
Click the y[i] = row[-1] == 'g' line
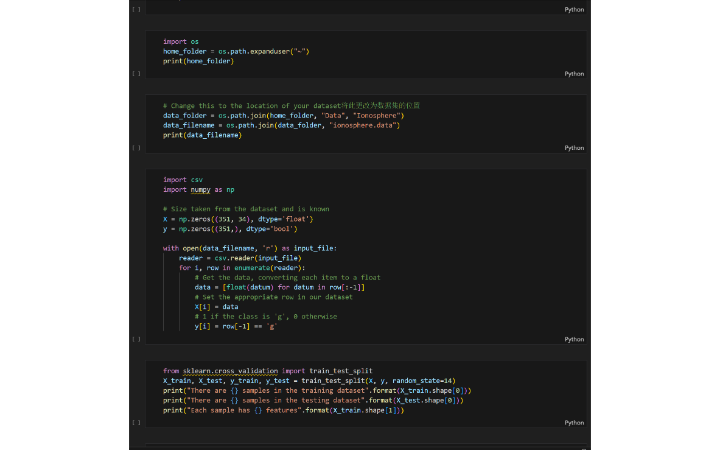tap(236, 326)
